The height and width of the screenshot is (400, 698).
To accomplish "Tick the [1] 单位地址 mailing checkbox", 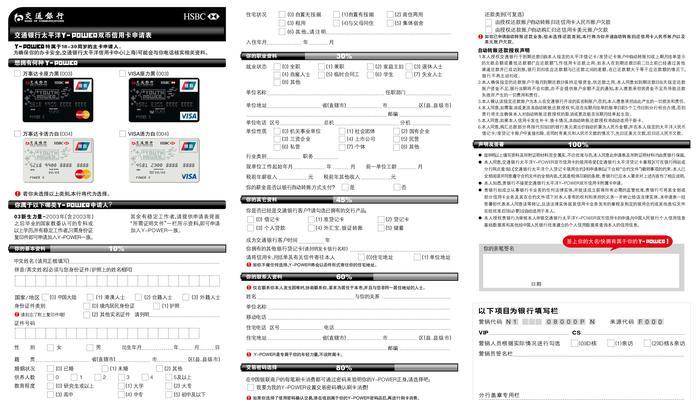I will (417, 257).
